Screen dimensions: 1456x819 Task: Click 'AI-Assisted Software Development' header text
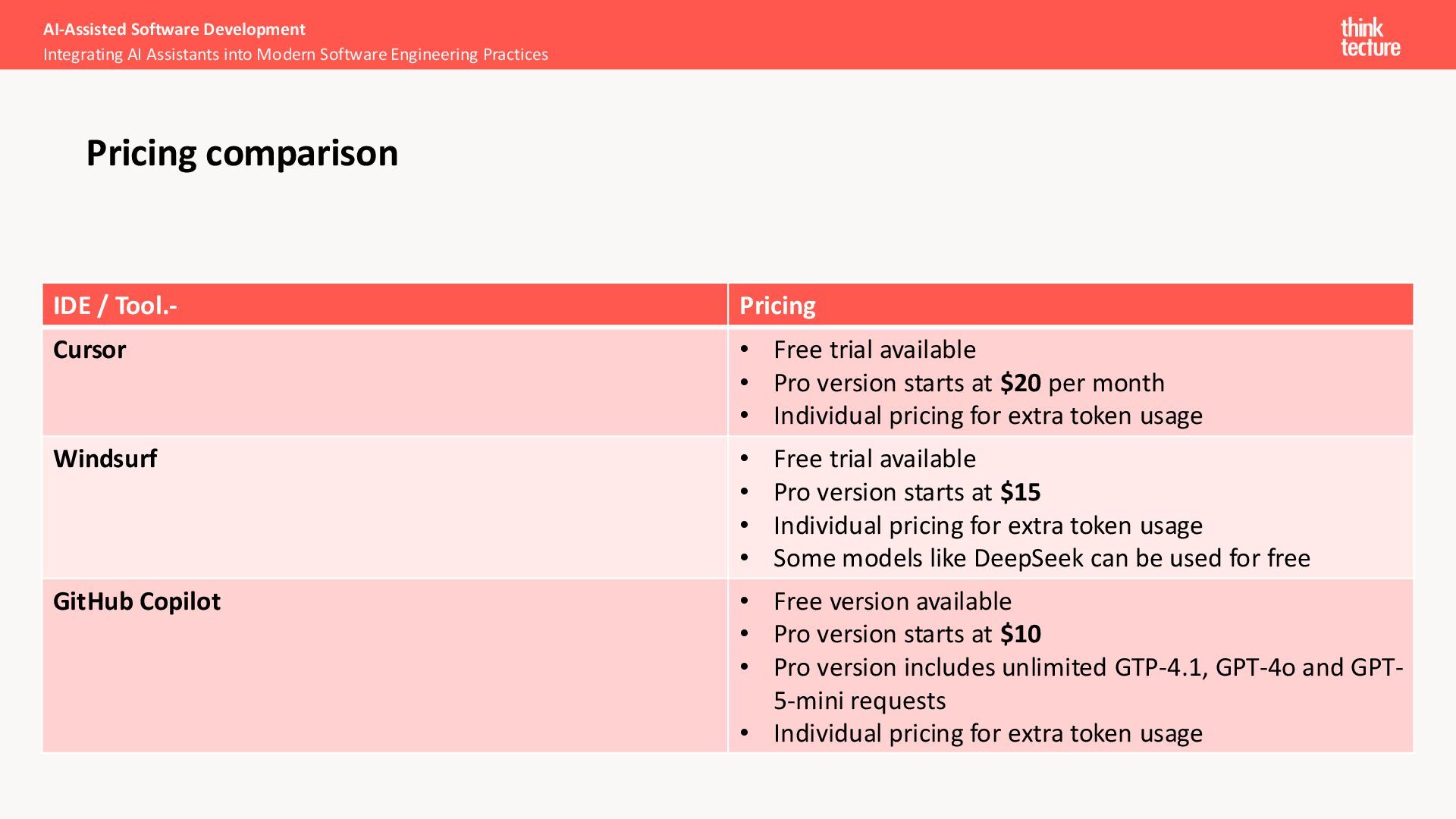tap(174, 30)
